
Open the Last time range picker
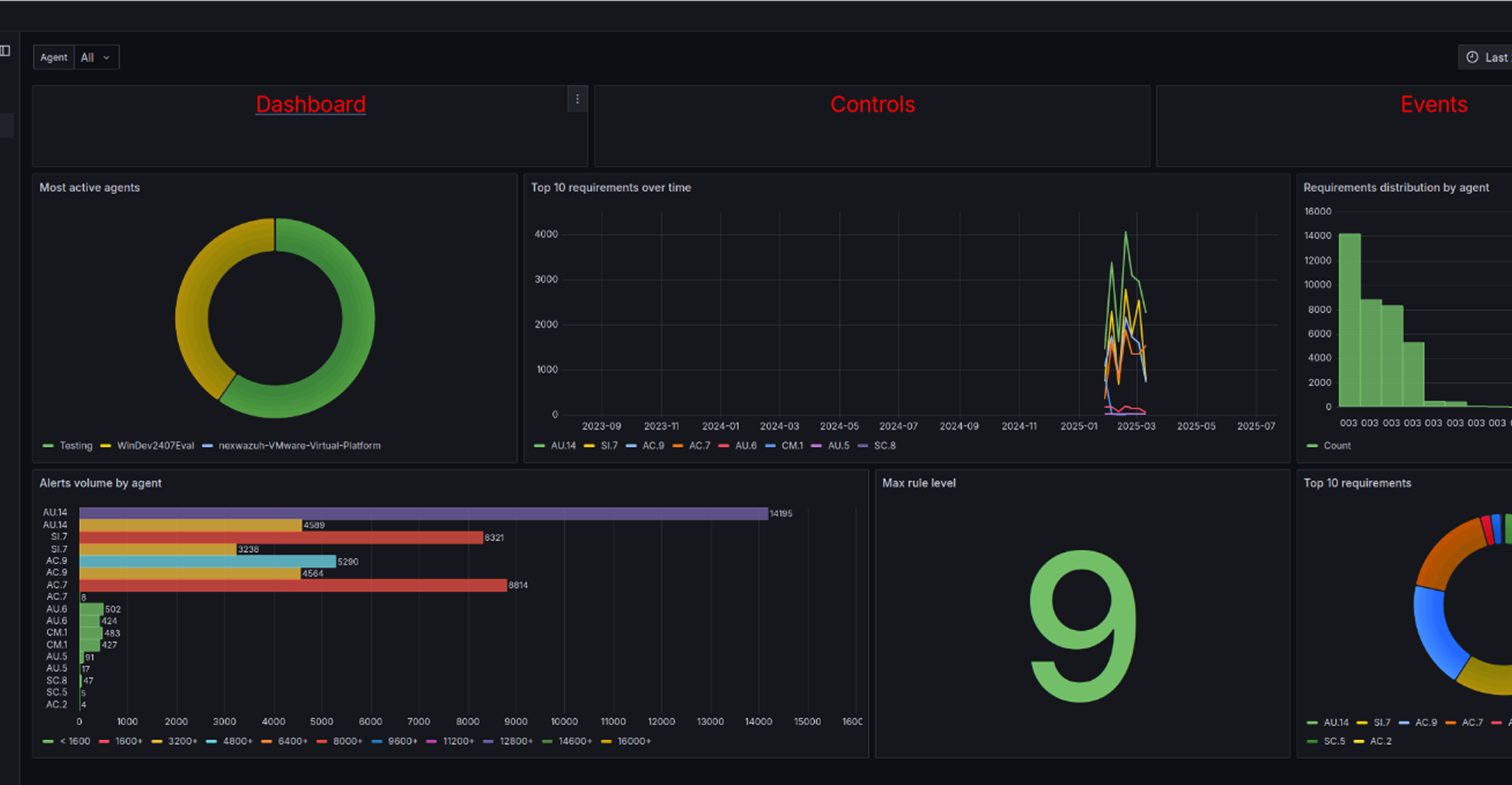click(1485, 57)
